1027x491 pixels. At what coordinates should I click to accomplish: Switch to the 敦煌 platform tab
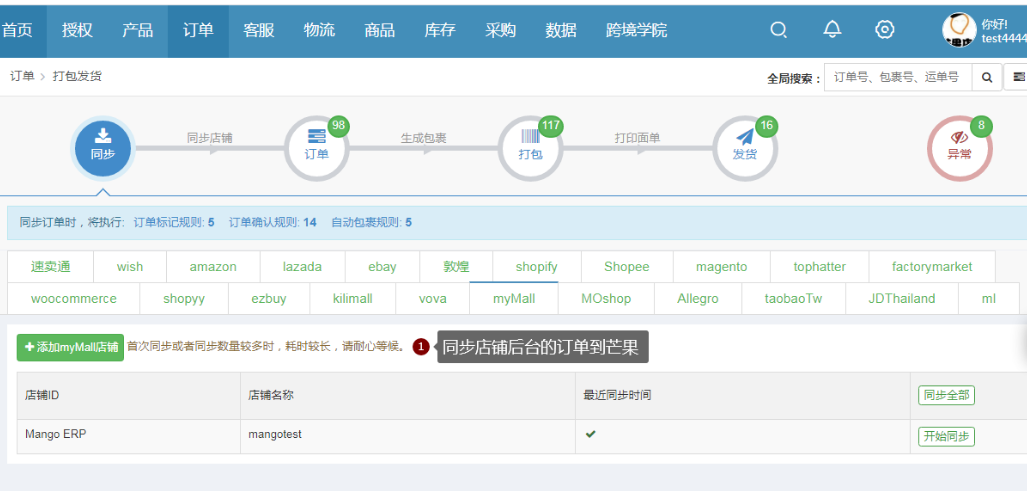pos(456,266)
